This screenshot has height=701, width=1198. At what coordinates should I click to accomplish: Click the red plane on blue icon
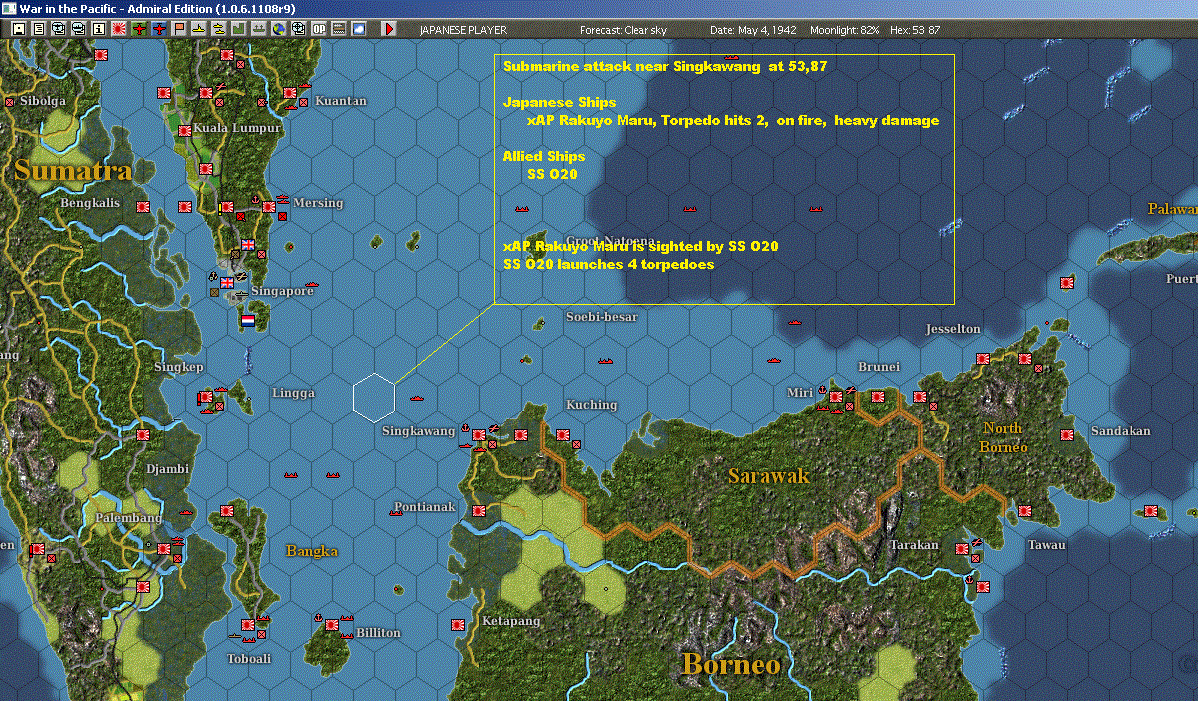(x=159, y=29)
